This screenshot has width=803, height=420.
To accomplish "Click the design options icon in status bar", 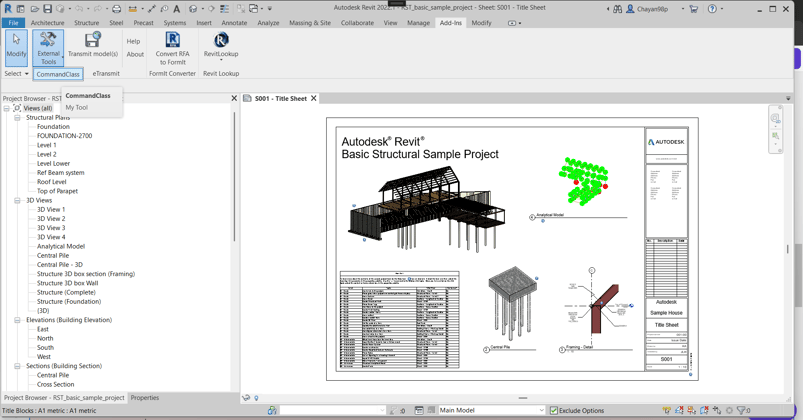I will coord(419,410).
